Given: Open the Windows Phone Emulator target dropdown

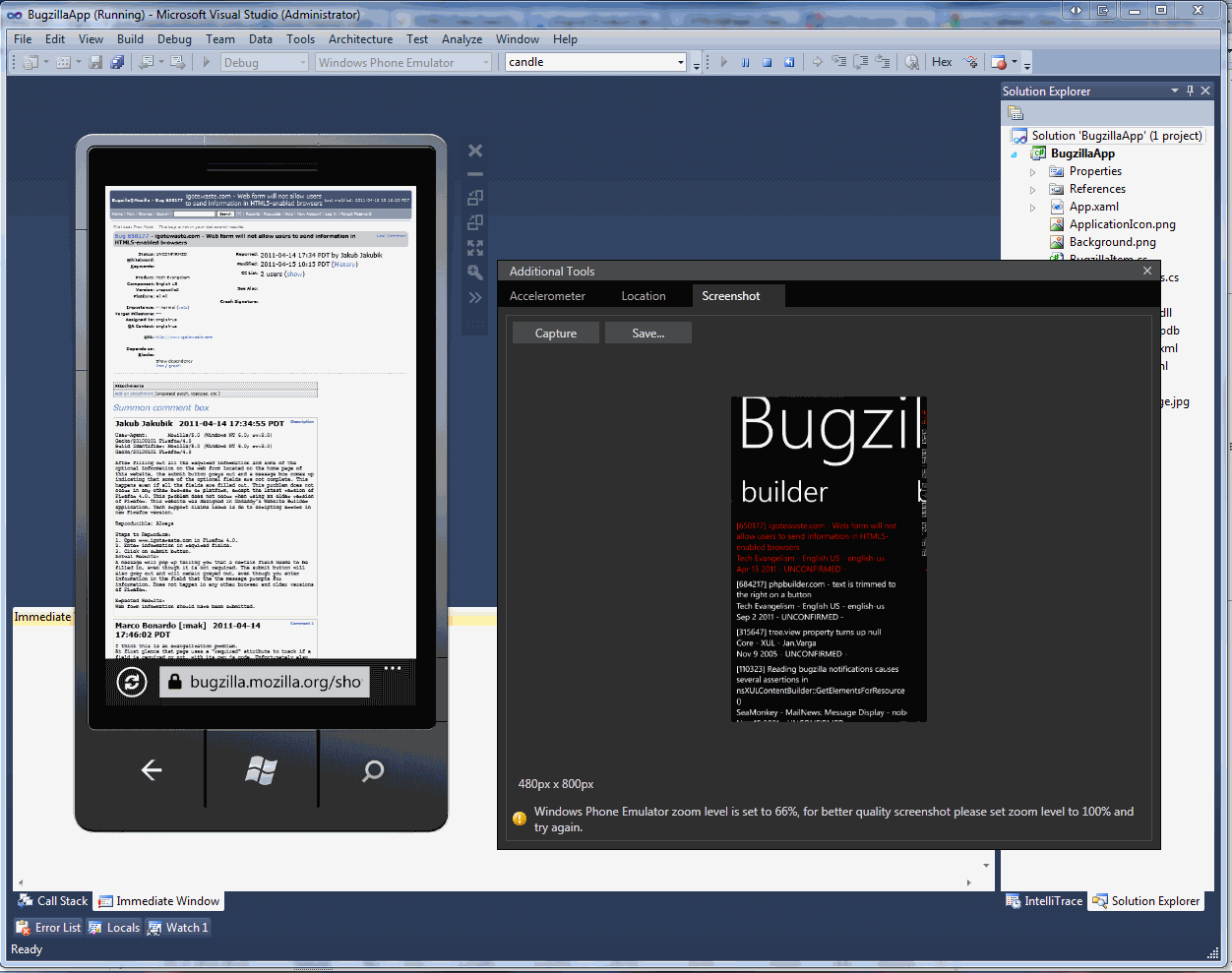Looking at the screenshot, I should point(485,62).
